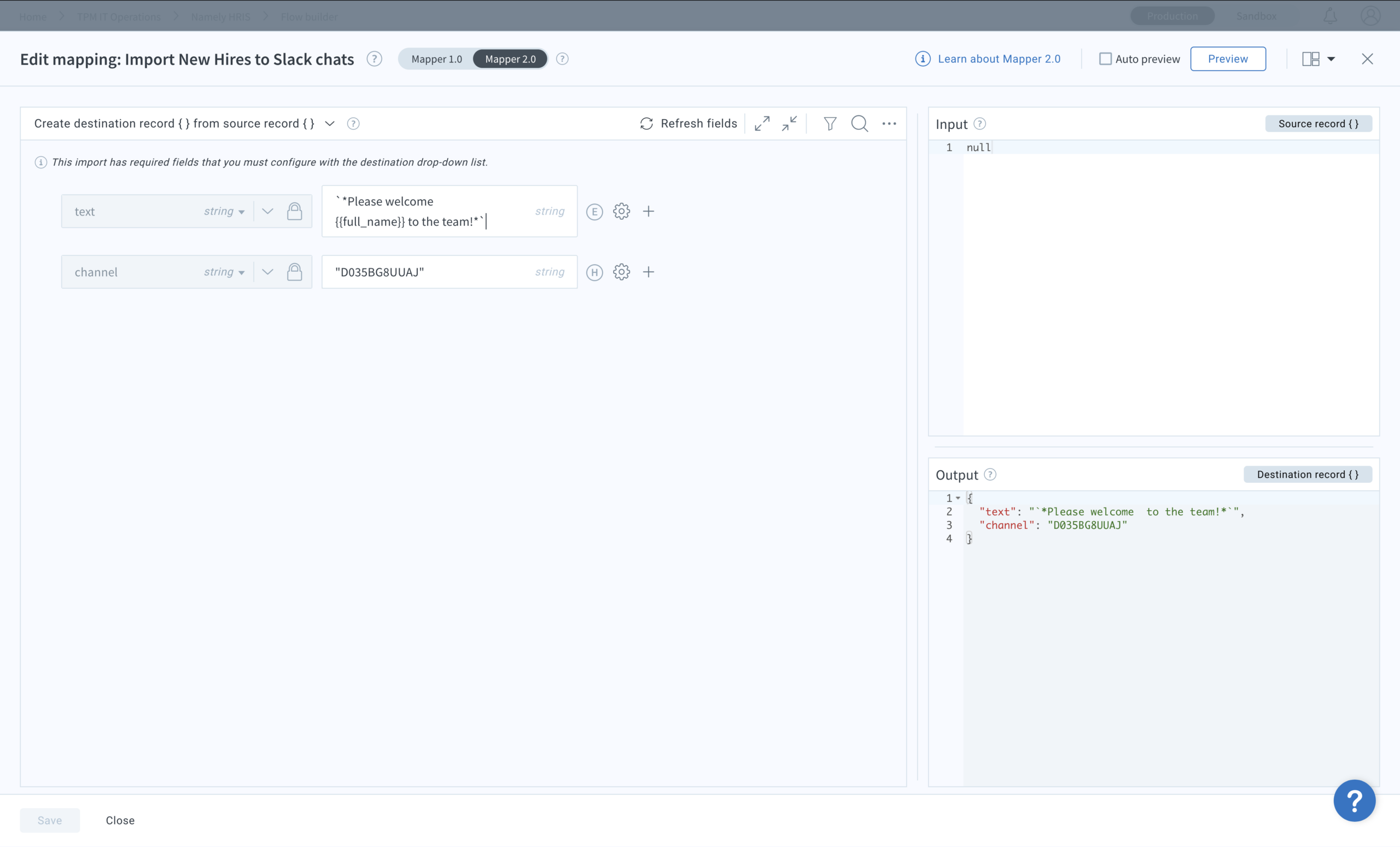The height and width of the screenshot is (847, 1400).
Task: Switch to Mapper 1.0
Action: click(x=436, y=59)
